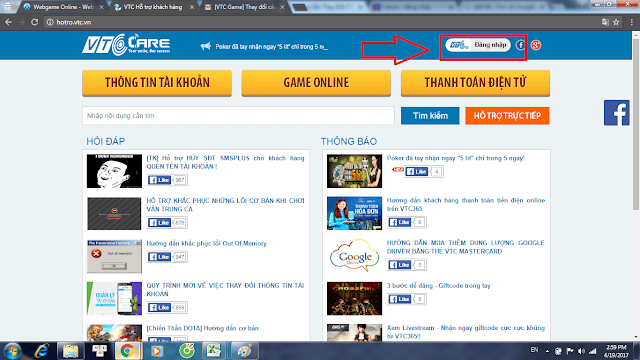The image size is (640, 360).
Task: Open the Poker 5 lít notice link
Action: (456, 158)
